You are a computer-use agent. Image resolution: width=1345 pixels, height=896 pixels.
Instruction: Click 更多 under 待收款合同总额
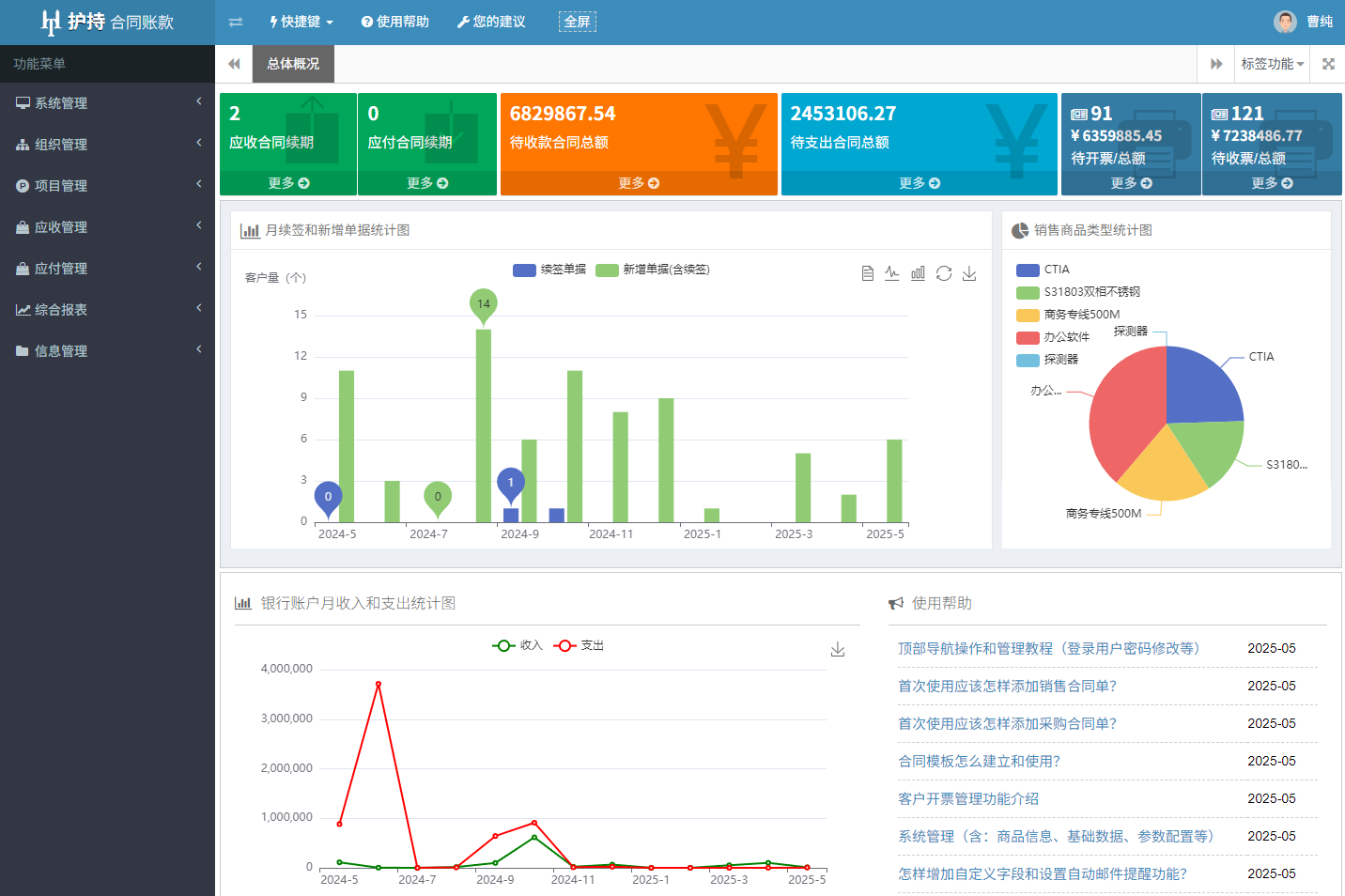tap(639, 183)
